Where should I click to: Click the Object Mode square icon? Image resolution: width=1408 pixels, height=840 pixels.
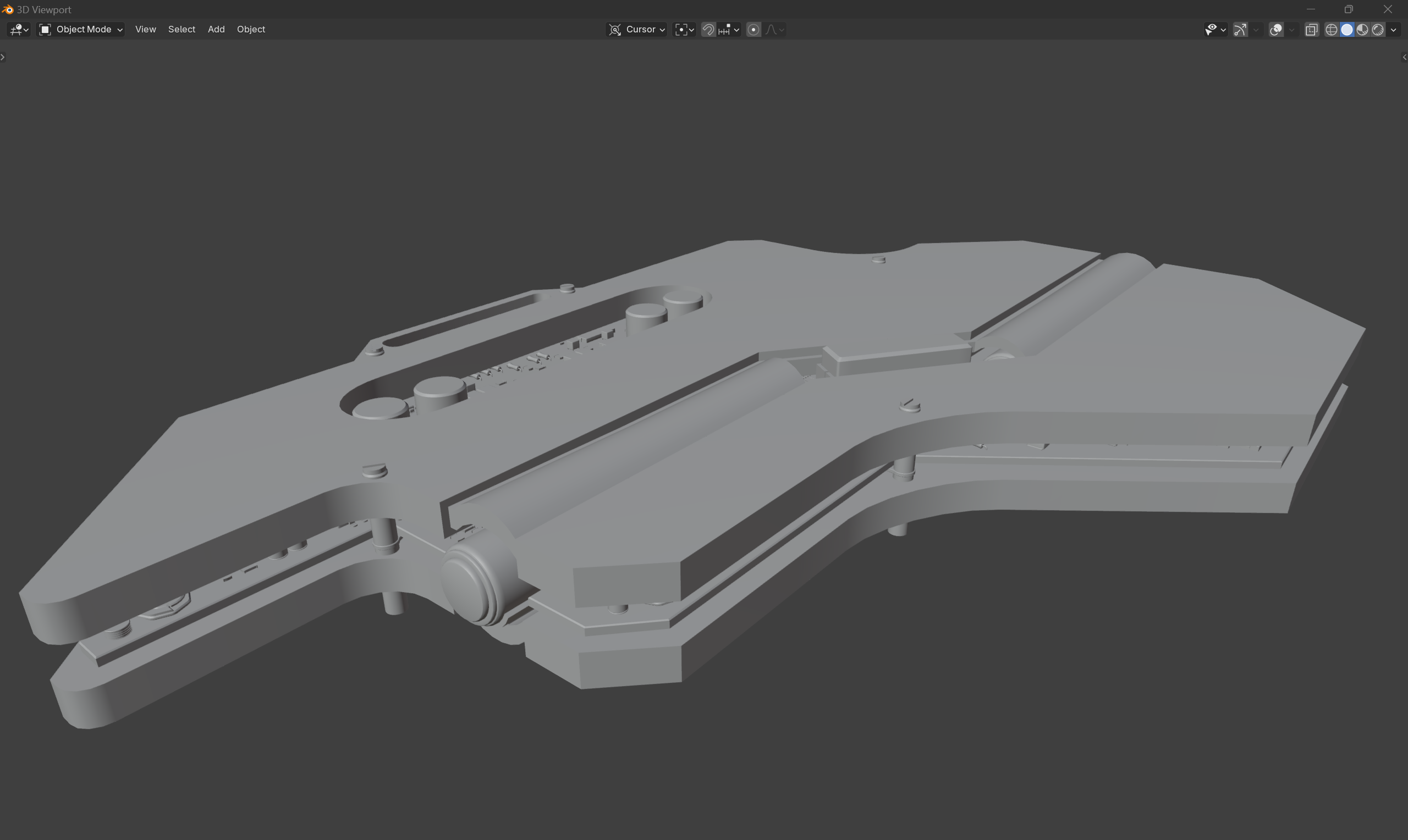click(45, 30)
